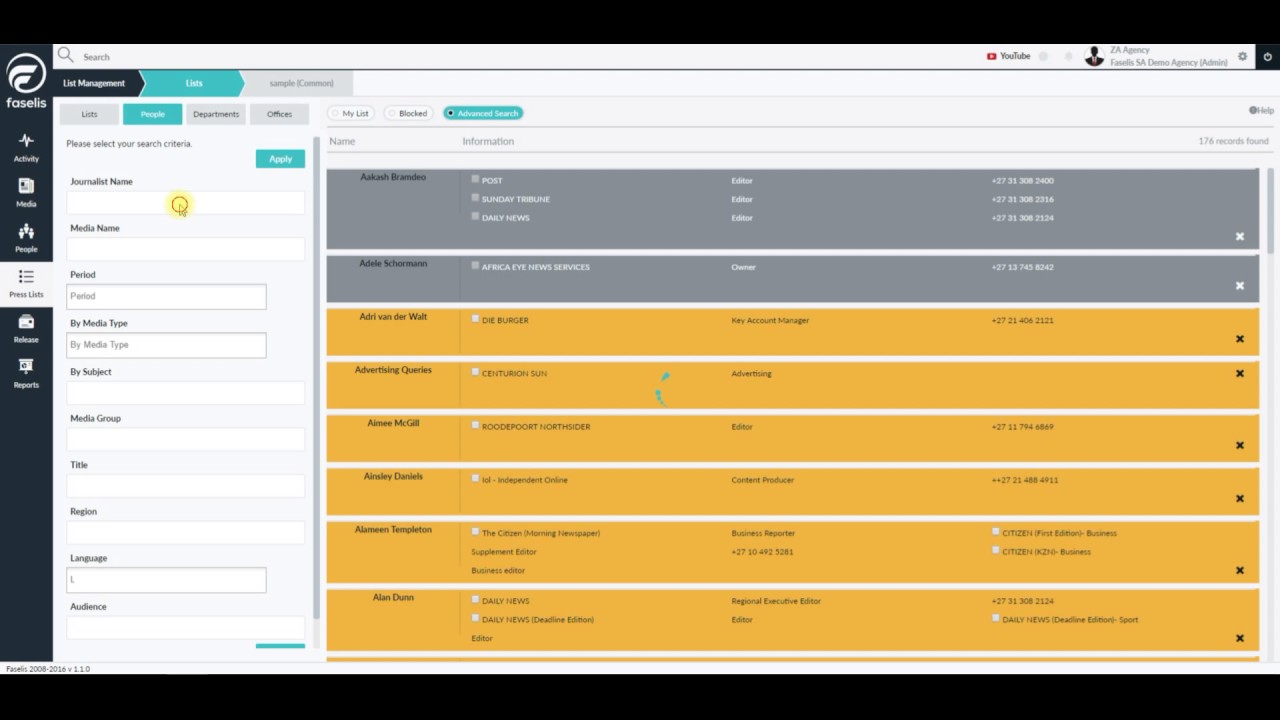Screen dimensions: 1280x720
Task: Click the search magnifier icon
Action: pyautogui.click(x=66, y=55)
